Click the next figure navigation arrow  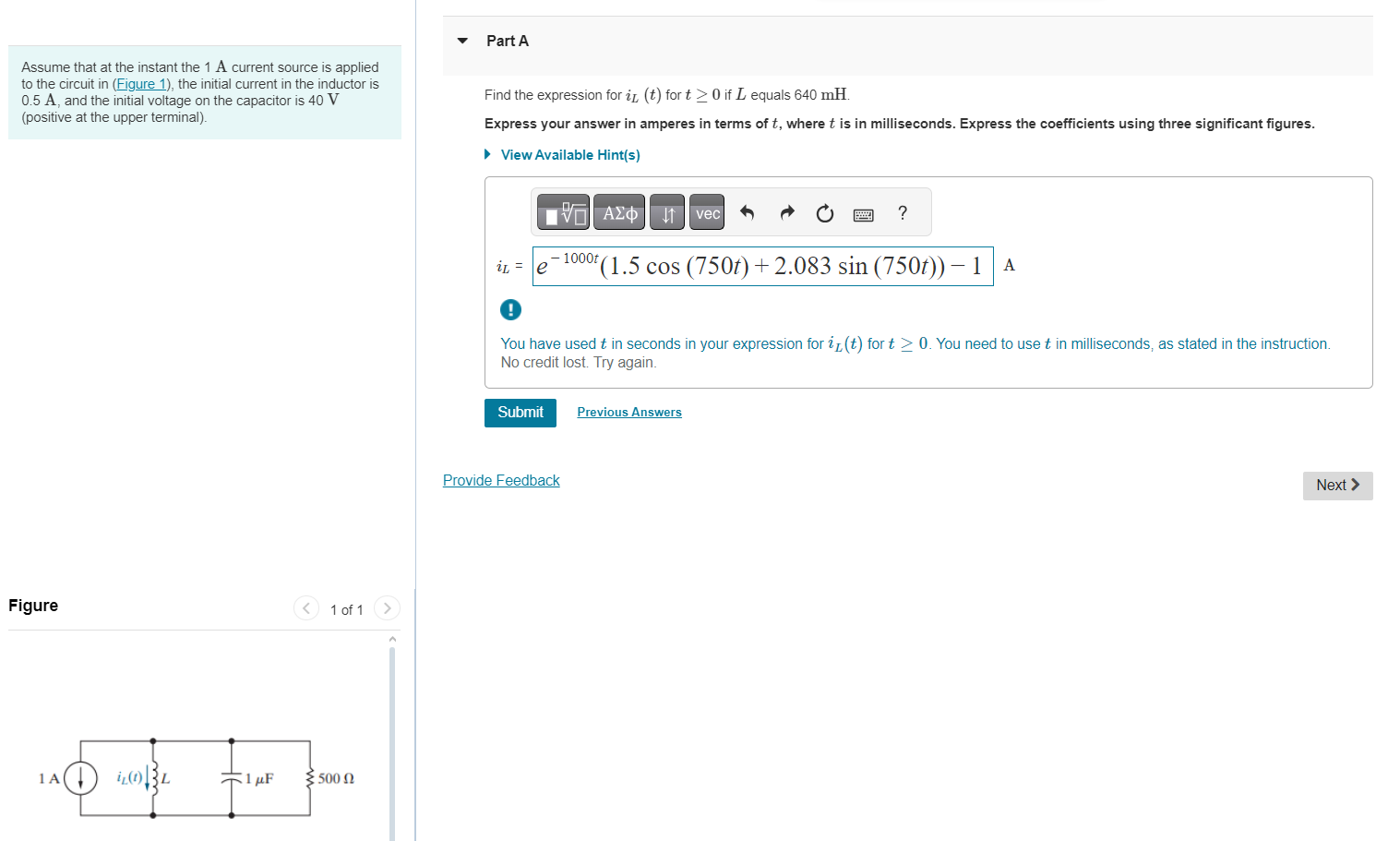(387, 607)
